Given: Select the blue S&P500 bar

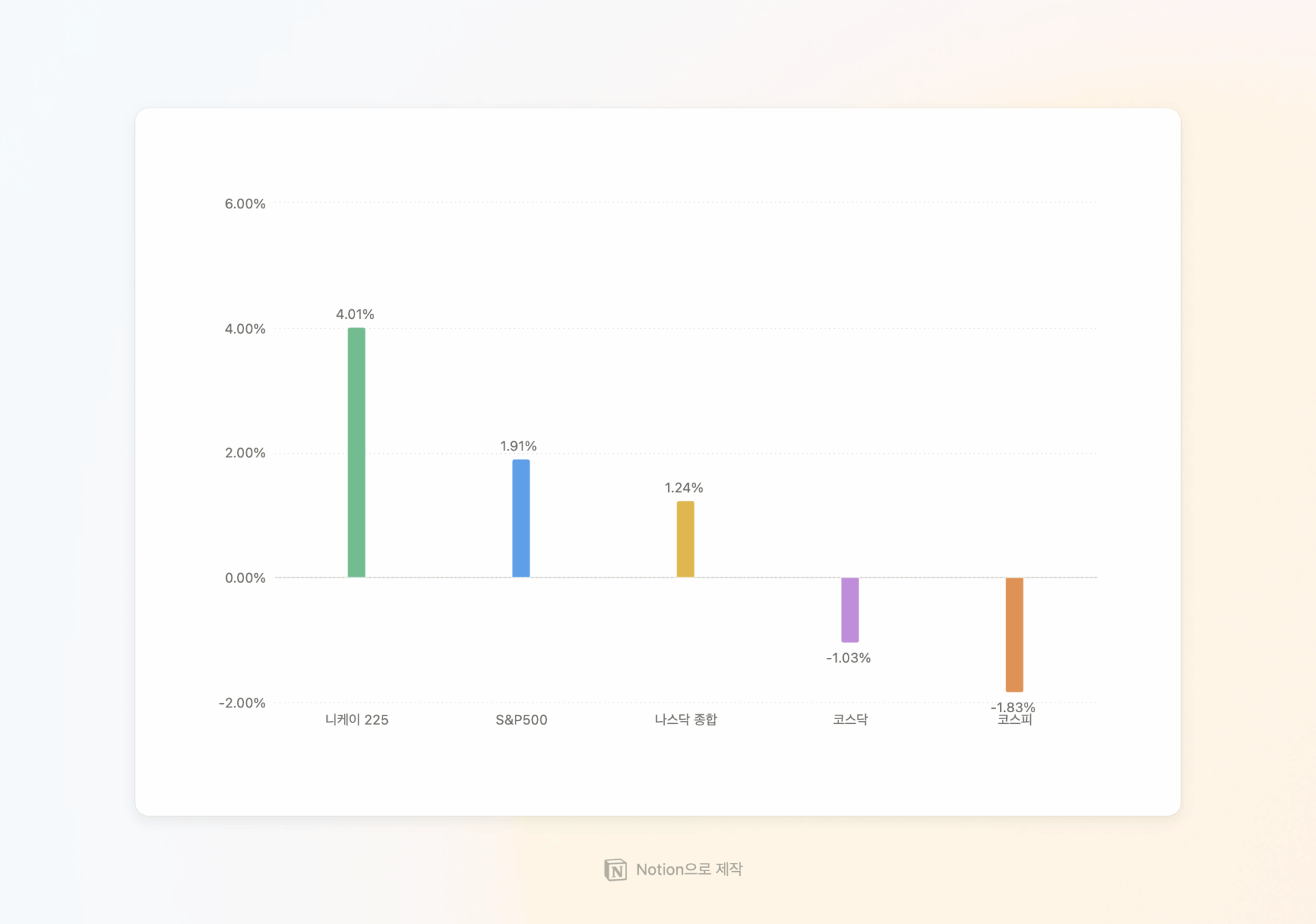Looking at the screenshot, I should pyautogui.click(x=521, y=518).
